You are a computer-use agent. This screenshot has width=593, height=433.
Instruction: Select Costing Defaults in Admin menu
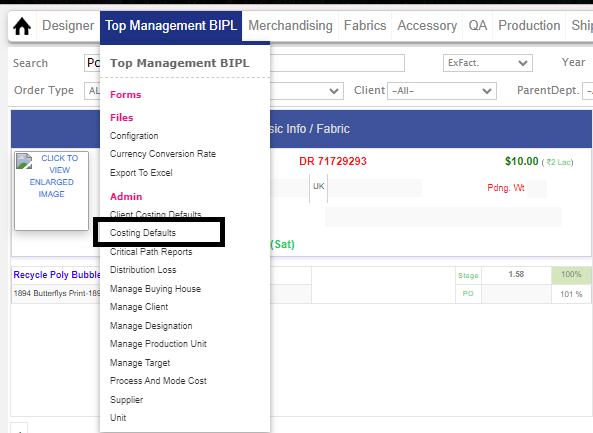(x=143, y=233)
